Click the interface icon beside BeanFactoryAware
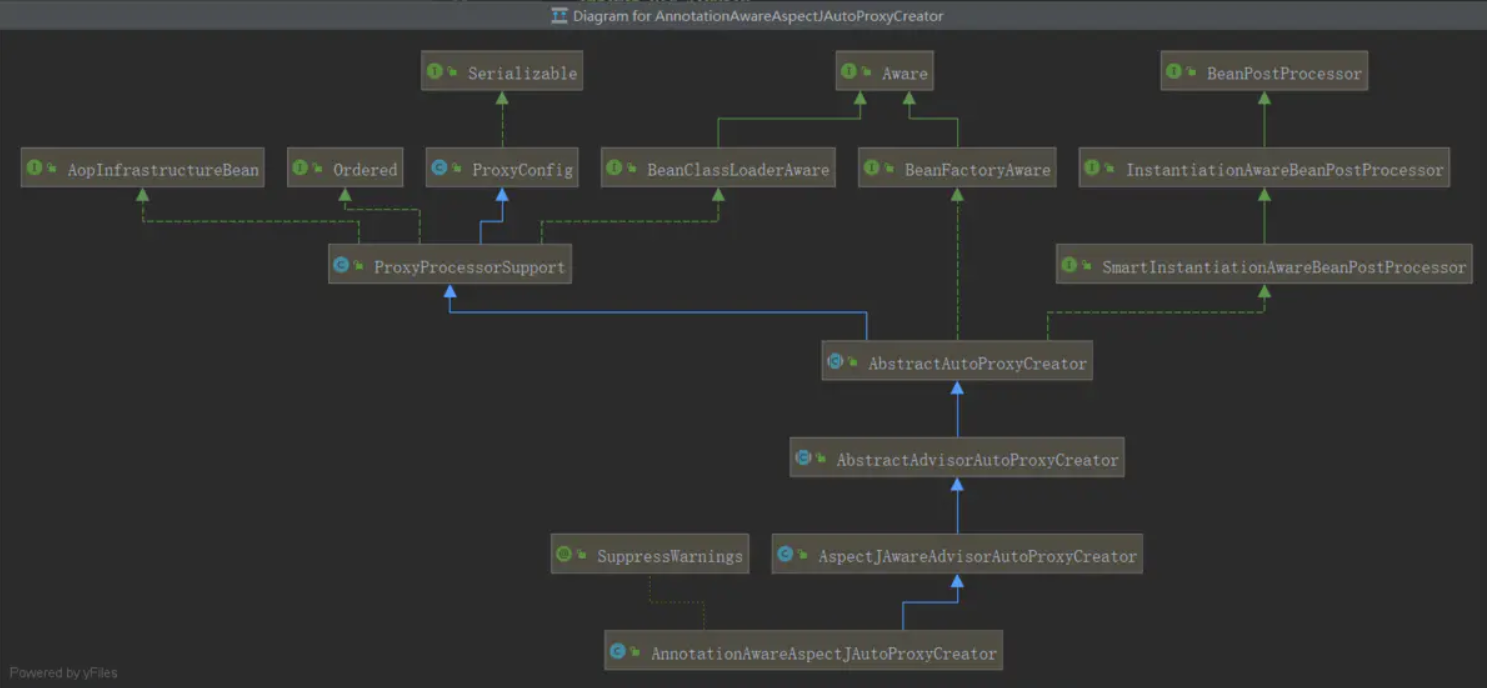The image size is (1487, 688). [x=872, y=168]
